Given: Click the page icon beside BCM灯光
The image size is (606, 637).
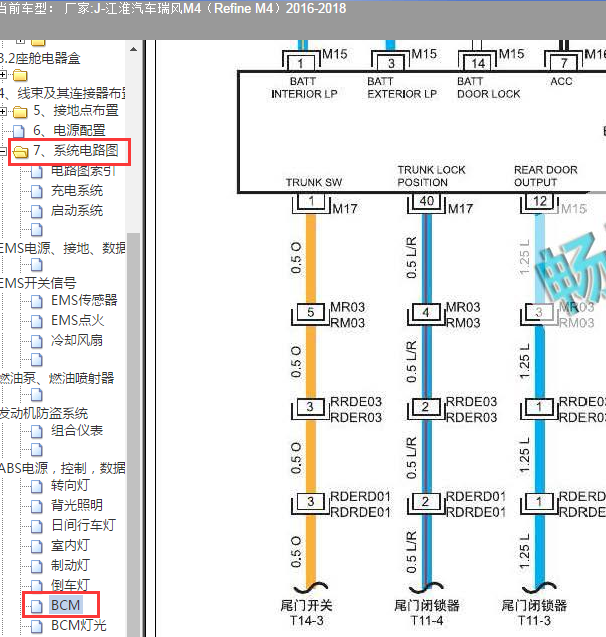Looking at the screenshot, I should click(x=37, y=626).
